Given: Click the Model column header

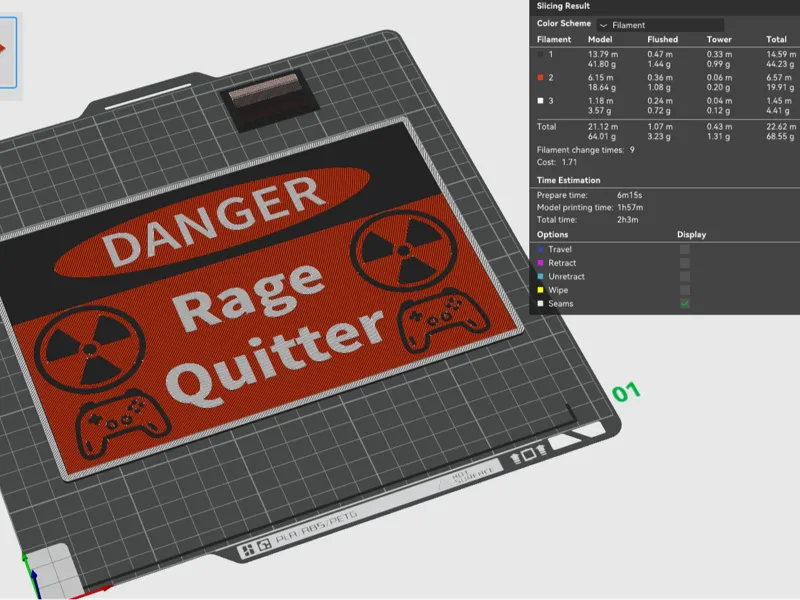Looking at the screenshot, I should pos(600,39).
